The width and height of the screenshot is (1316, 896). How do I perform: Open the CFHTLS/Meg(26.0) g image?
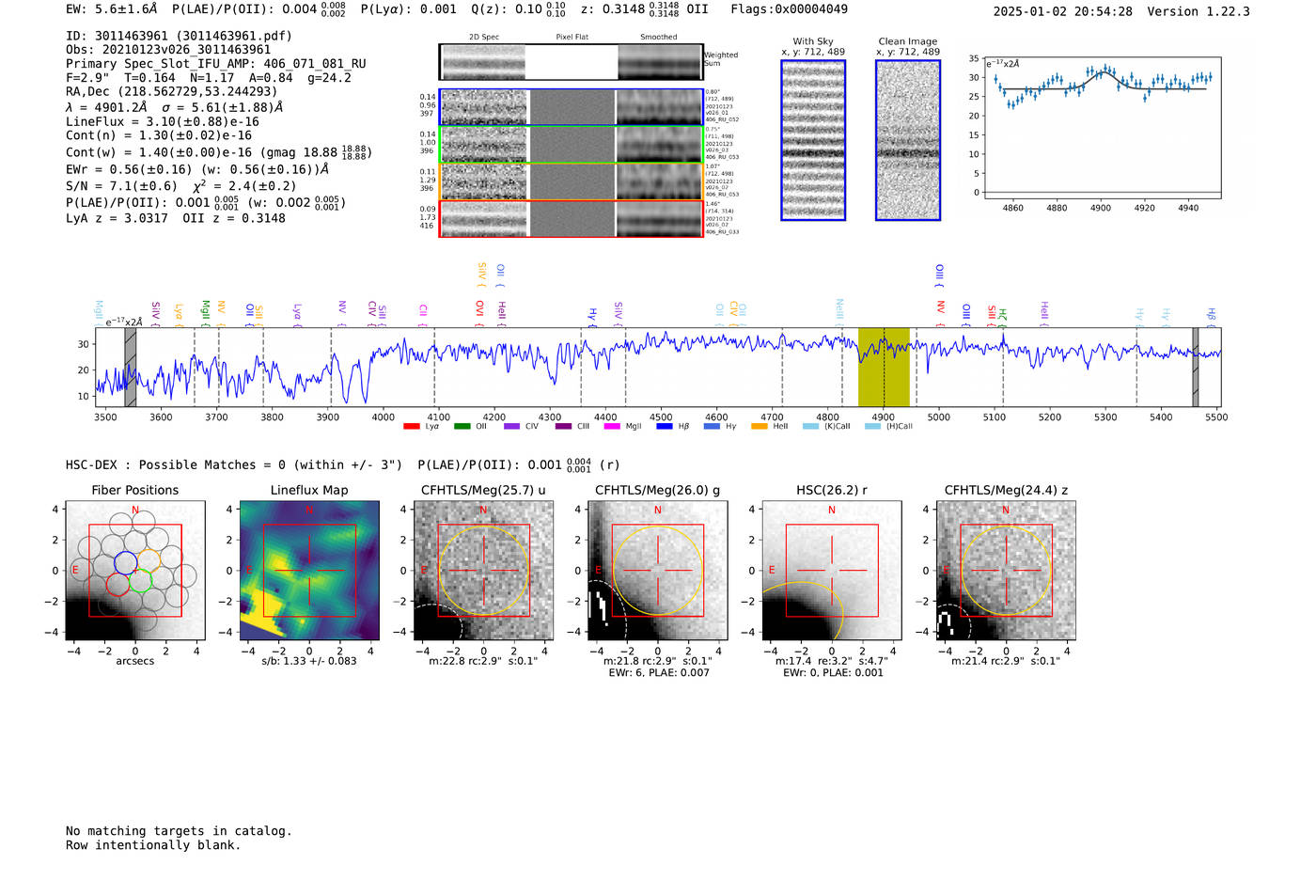pyautogui.click(x=657, y=570)
